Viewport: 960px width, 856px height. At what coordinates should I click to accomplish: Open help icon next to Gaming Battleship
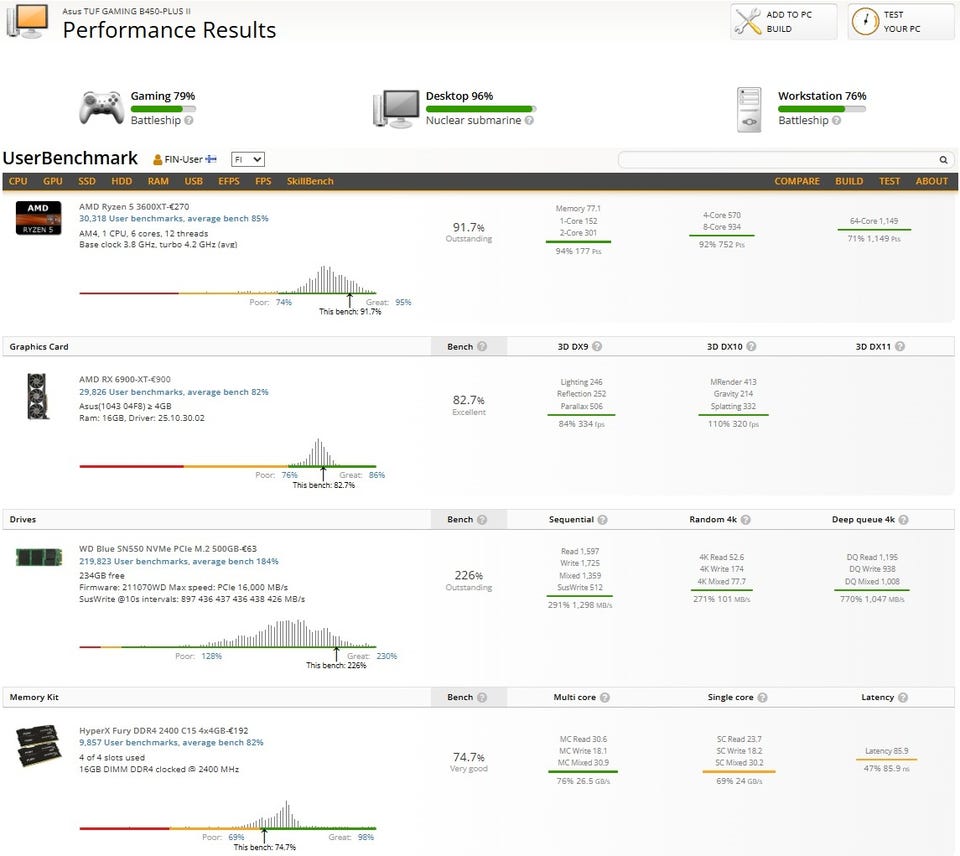[189, 121]
